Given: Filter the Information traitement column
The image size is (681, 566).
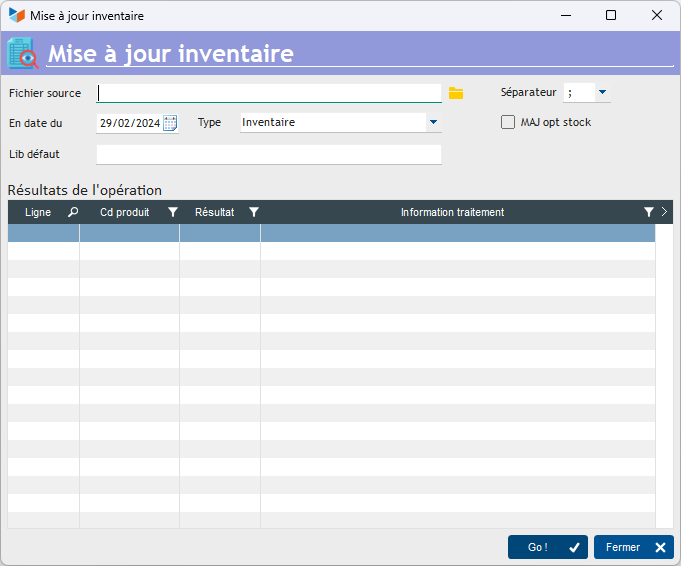Looking at the screenshot, I should click(649, 212).
